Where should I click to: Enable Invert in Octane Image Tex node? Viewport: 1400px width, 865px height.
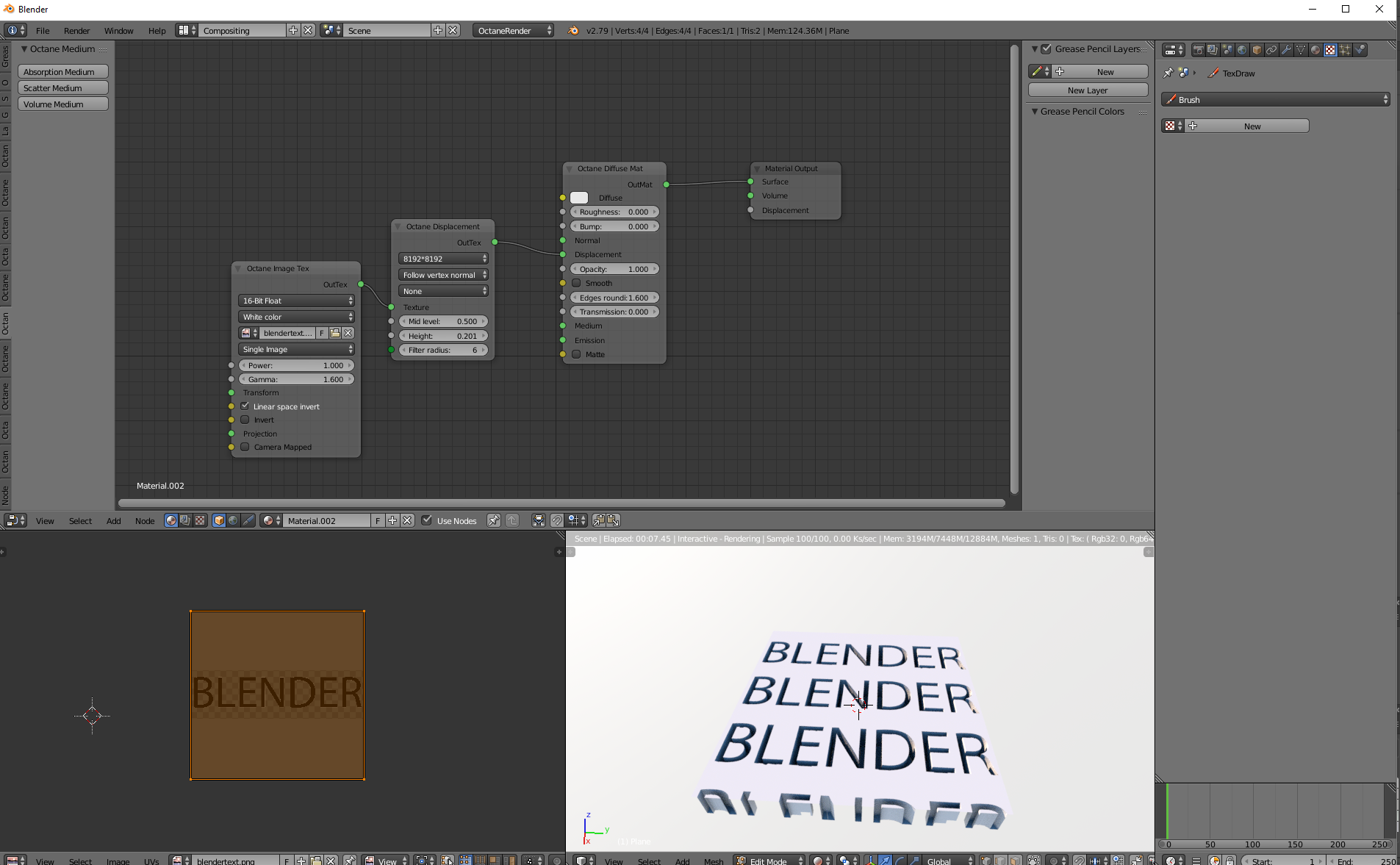coord(245,420)
